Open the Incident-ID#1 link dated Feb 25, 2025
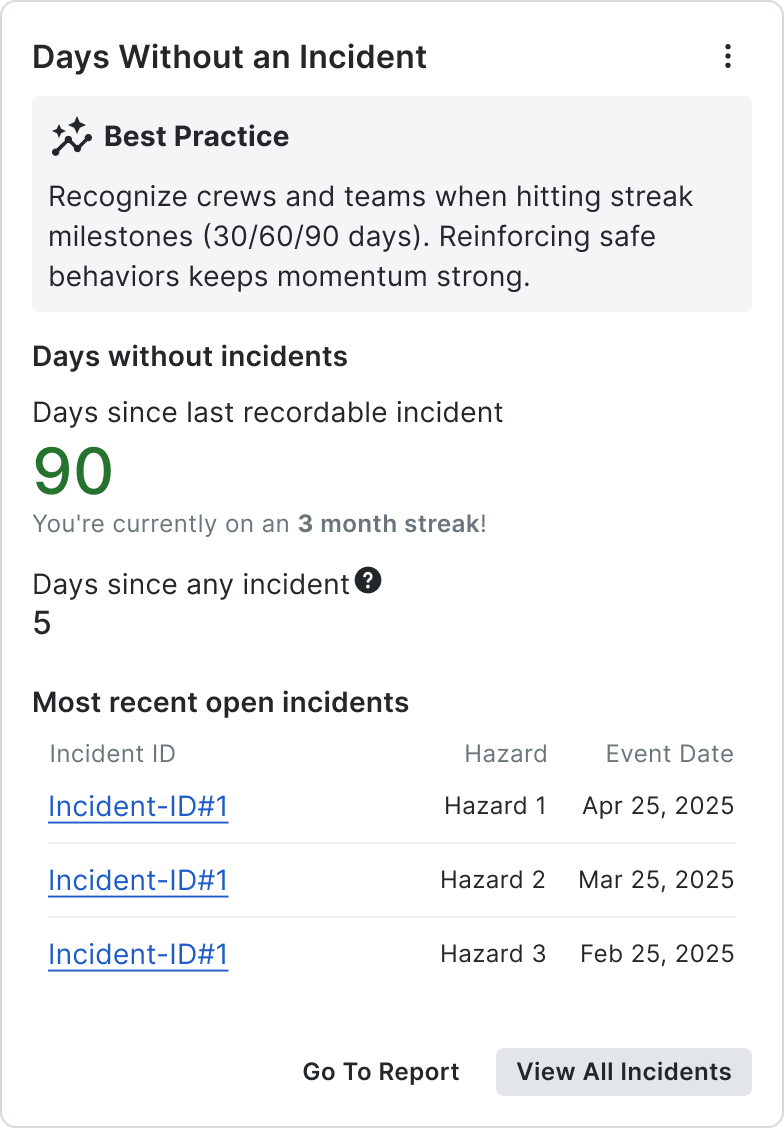 [x=137, y=954]
